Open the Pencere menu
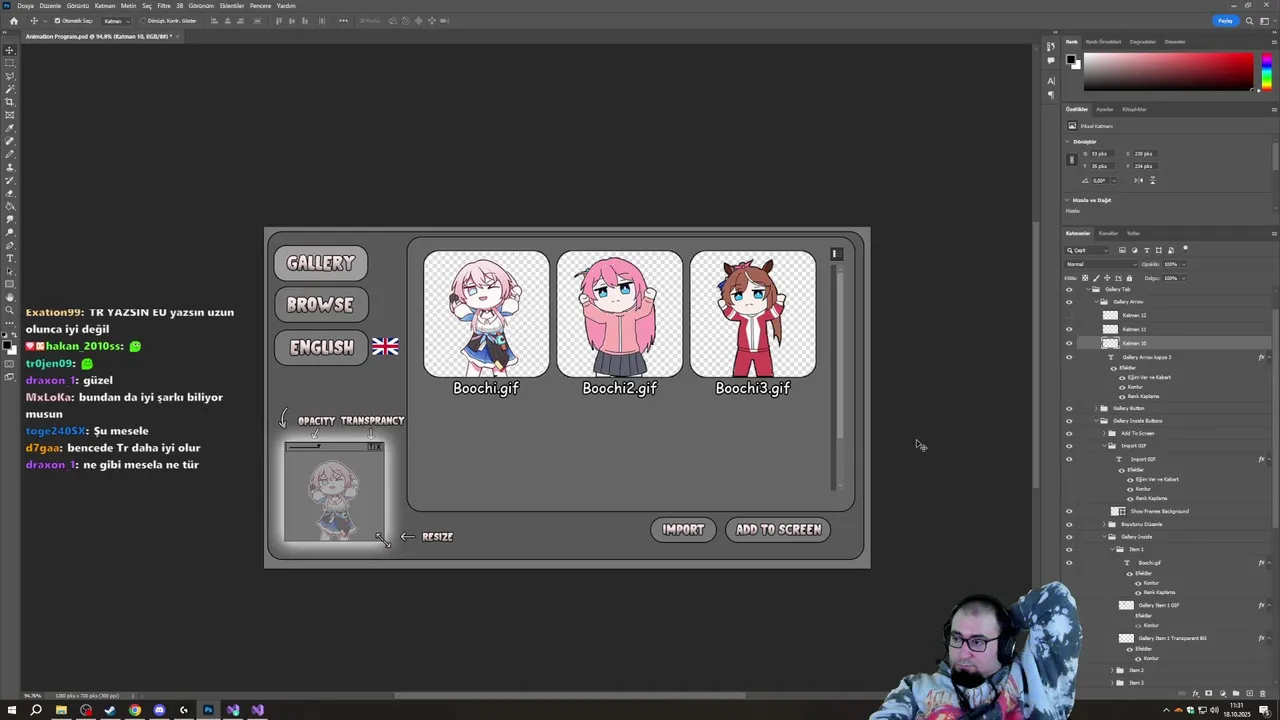1280x720 pixels. click(260, 6)
